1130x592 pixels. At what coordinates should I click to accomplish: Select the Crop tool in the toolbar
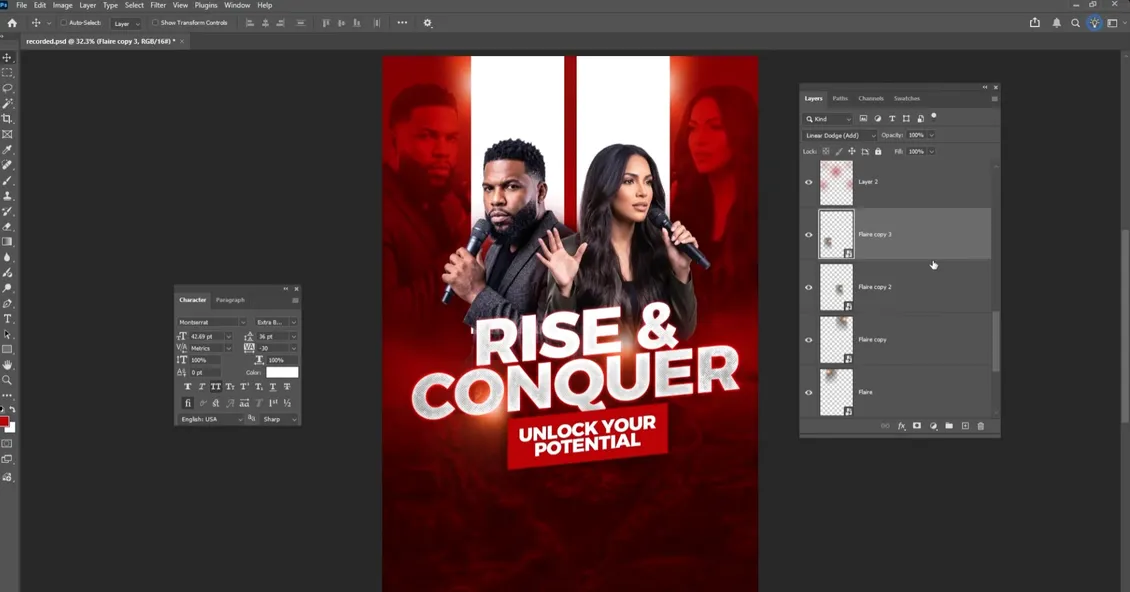point(7,118)
